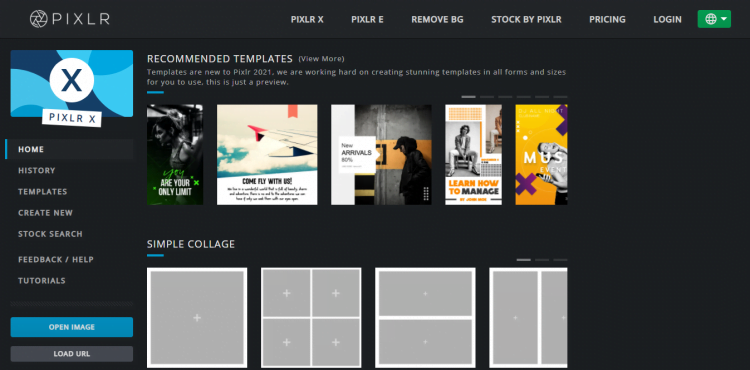The height and width of the screenshot is (370, 750).
Task: Select HOME in the sidebar
Action: click(69, 149)
